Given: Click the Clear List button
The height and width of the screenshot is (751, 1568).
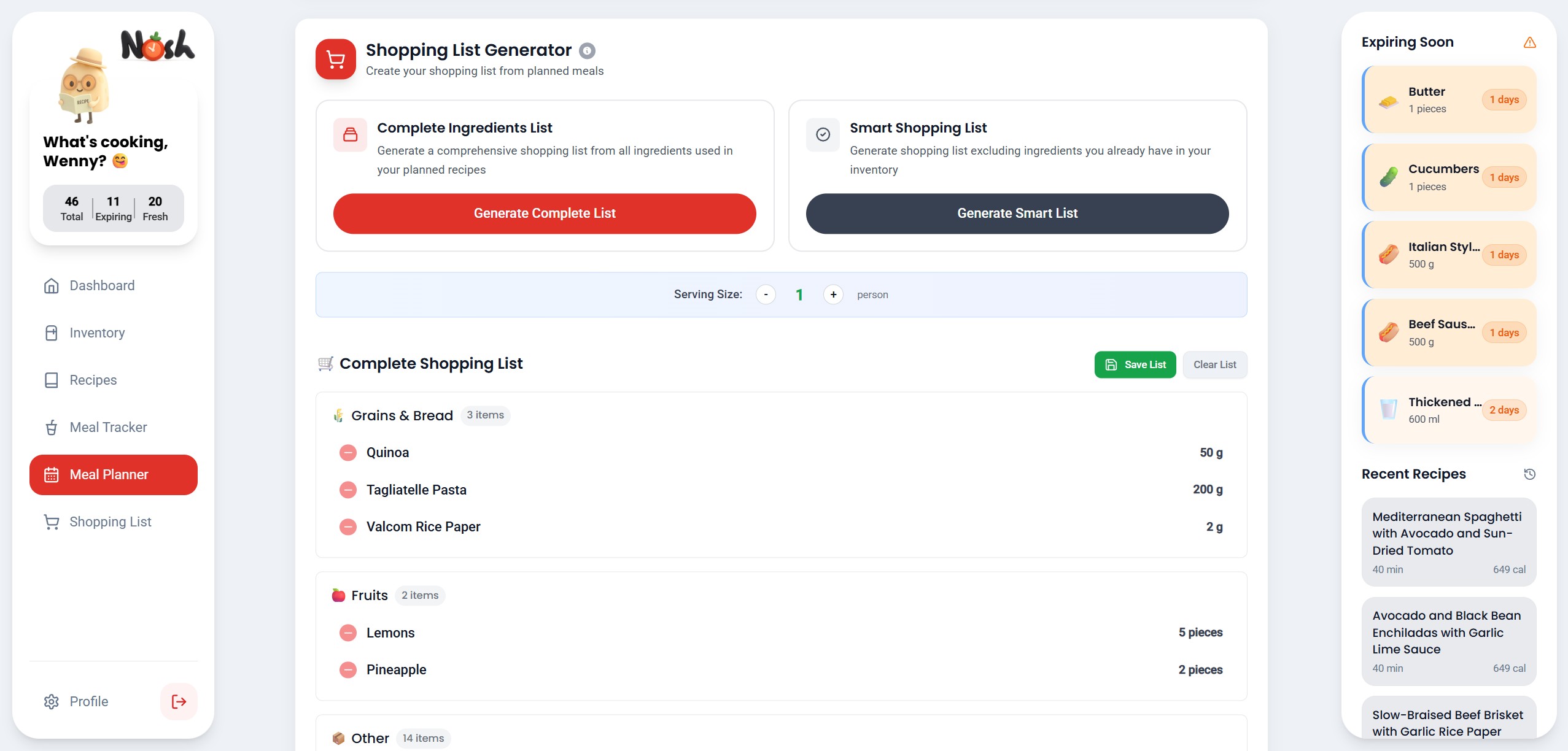Looking at the screenshot, I should tap(1214, 364).
